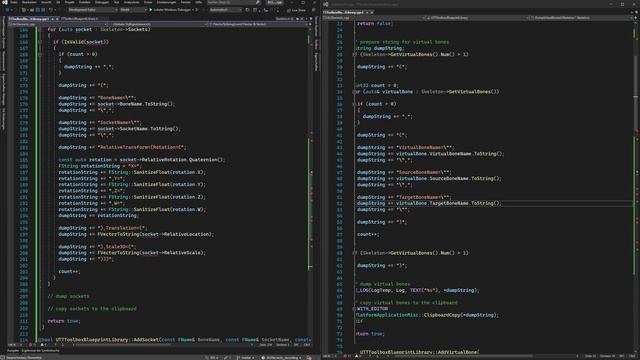Click 'return false;' at the top of right editor
The height and width of the screenshot is (360, 640).
pos(374,23)
